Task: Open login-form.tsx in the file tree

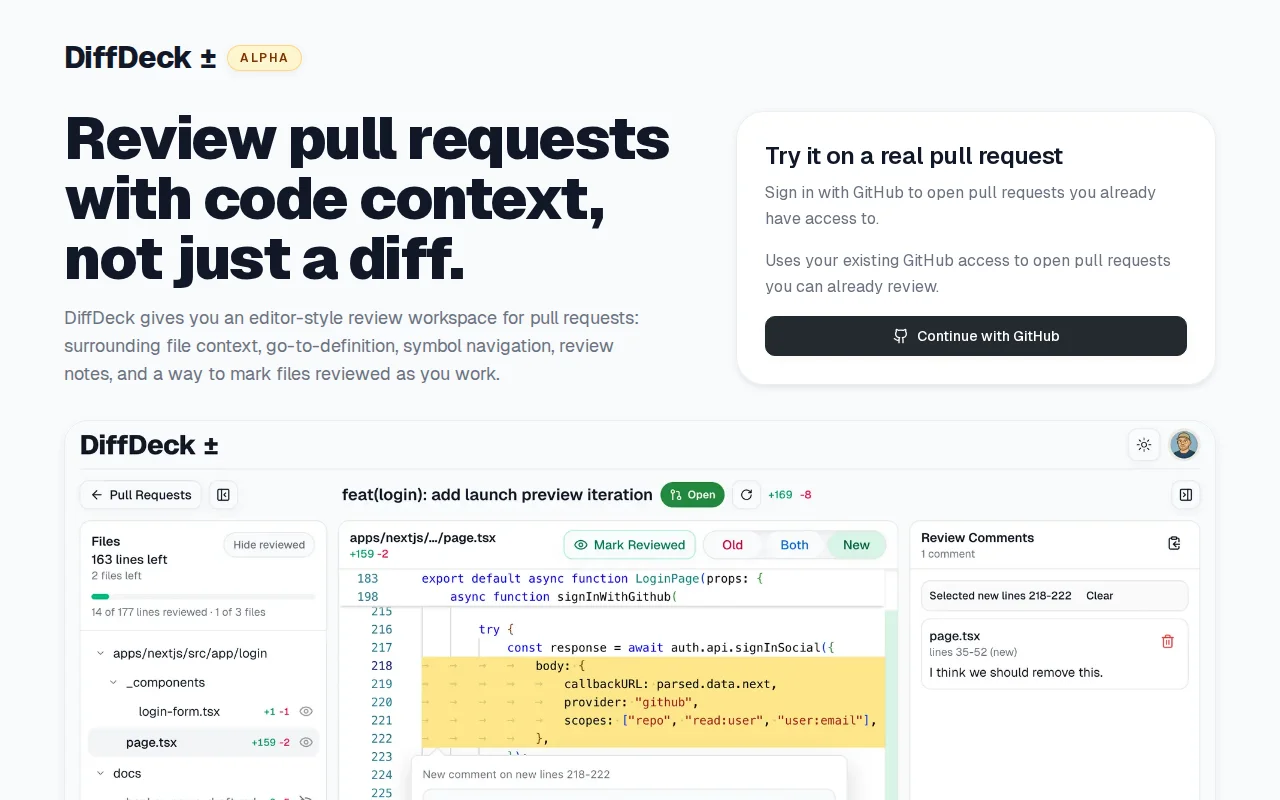Action: point(179,712)
